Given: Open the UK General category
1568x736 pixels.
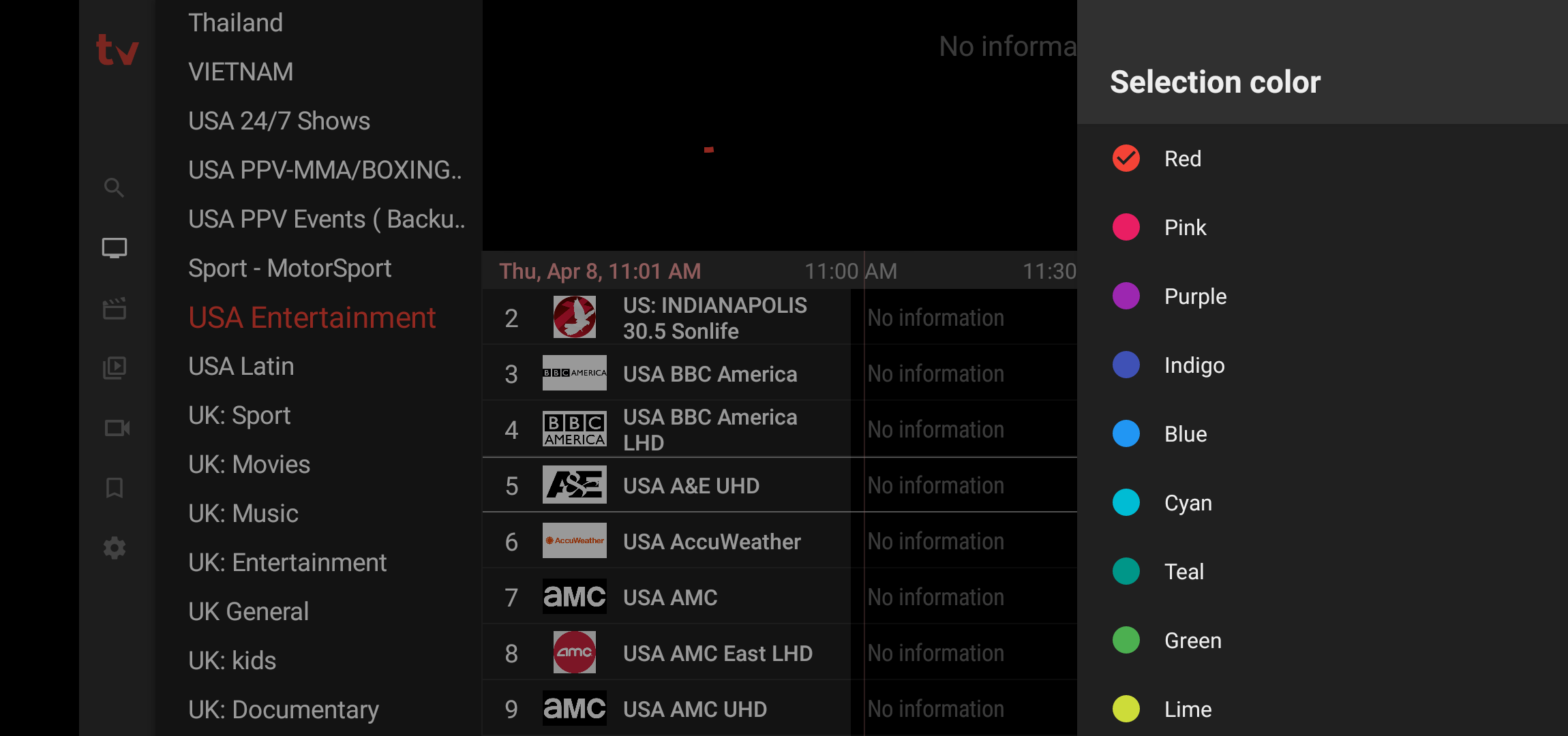Looking at the screenshot, I should tap(319, 612).
